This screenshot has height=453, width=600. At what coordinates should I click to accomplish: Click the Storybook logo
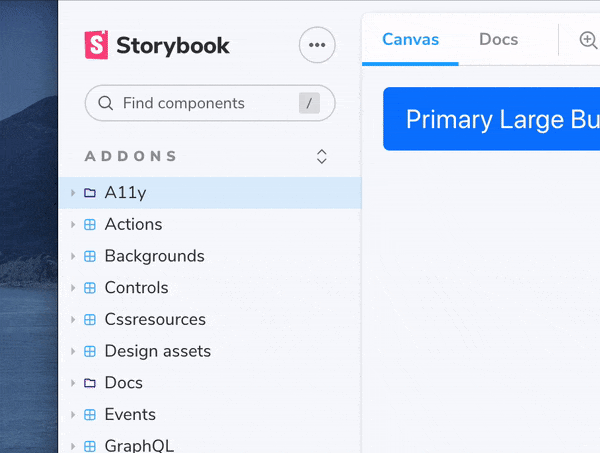157,45
